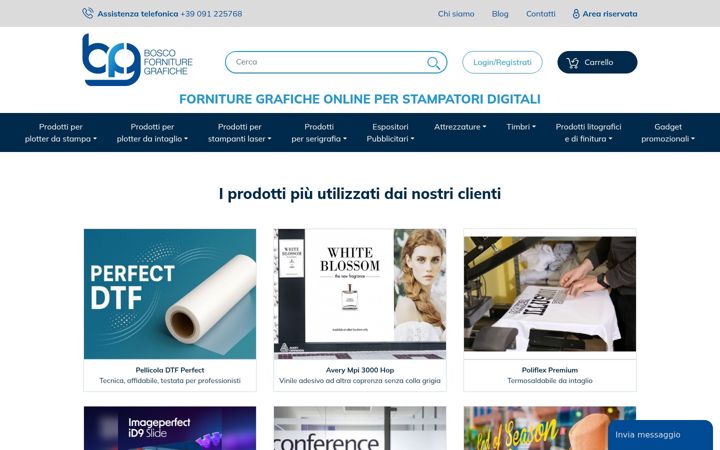Click the phone assistance icon
Screen dimensions: 720x450
click(x=88, y=13)
